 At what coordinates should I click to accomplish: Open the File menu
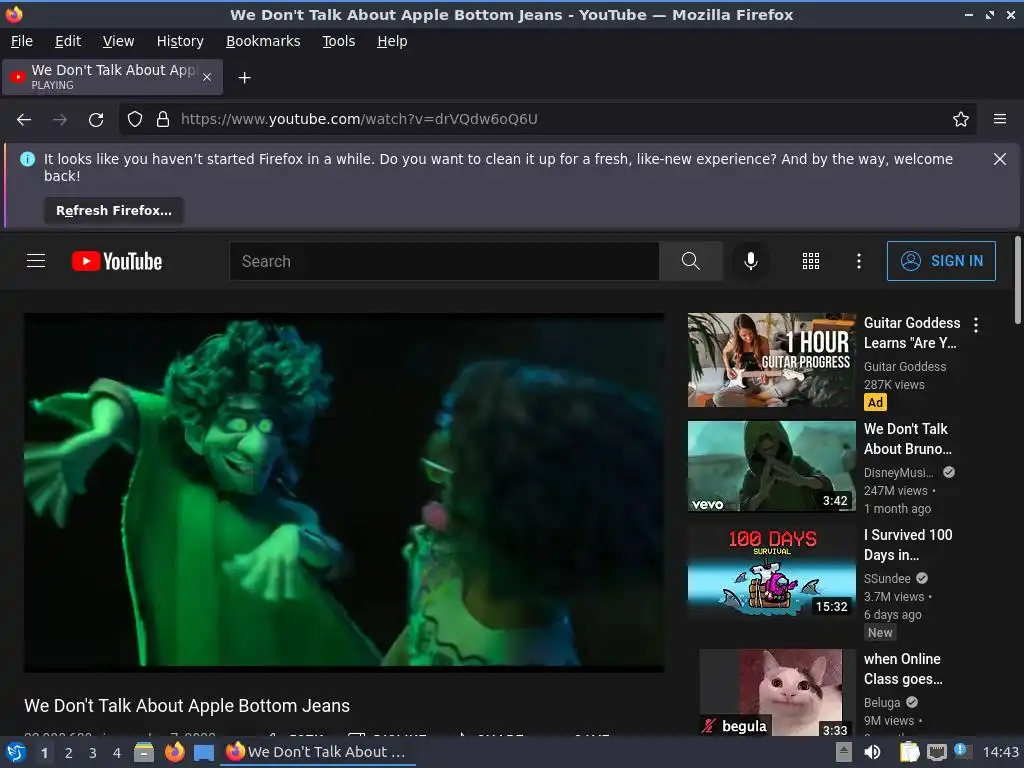[22, 41]
